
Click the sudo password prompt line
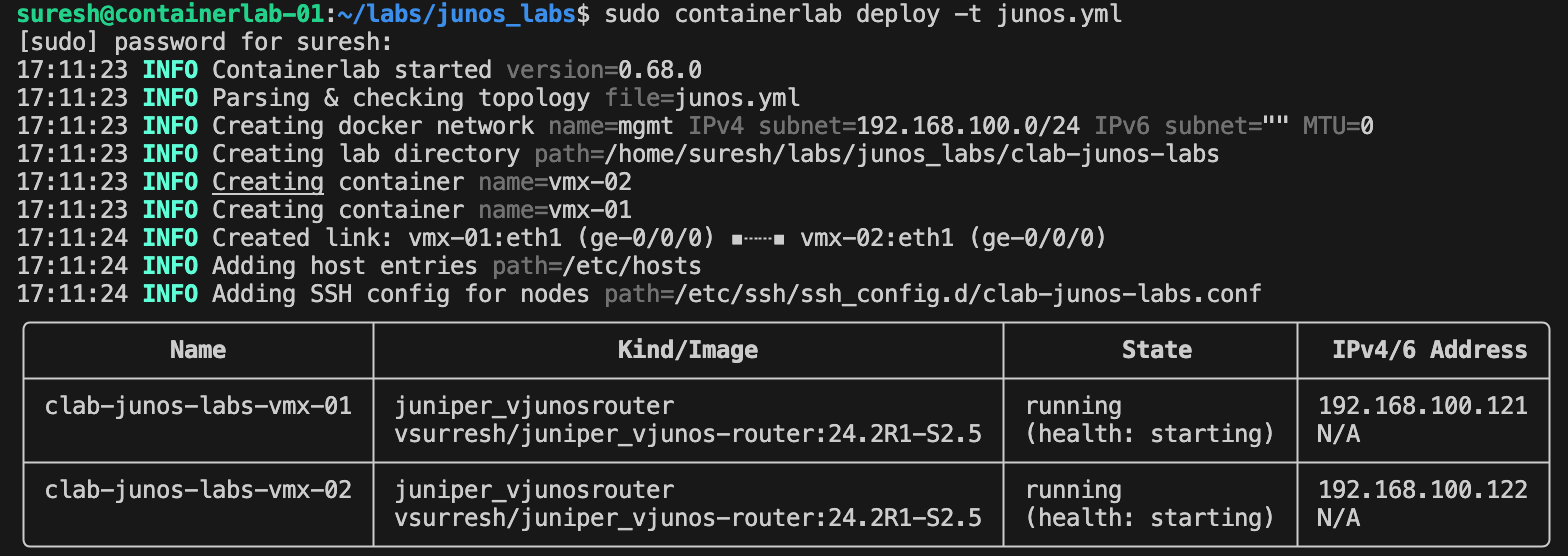pyautogui.click(x=205, y=42)
